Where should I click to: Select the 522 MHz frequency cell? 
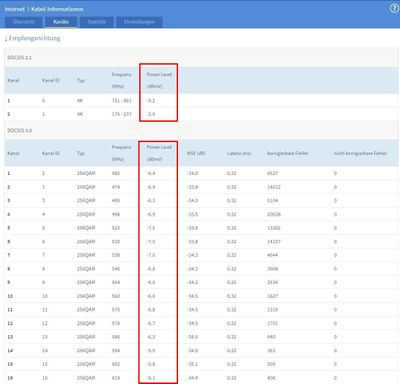[x=116, y=228]
